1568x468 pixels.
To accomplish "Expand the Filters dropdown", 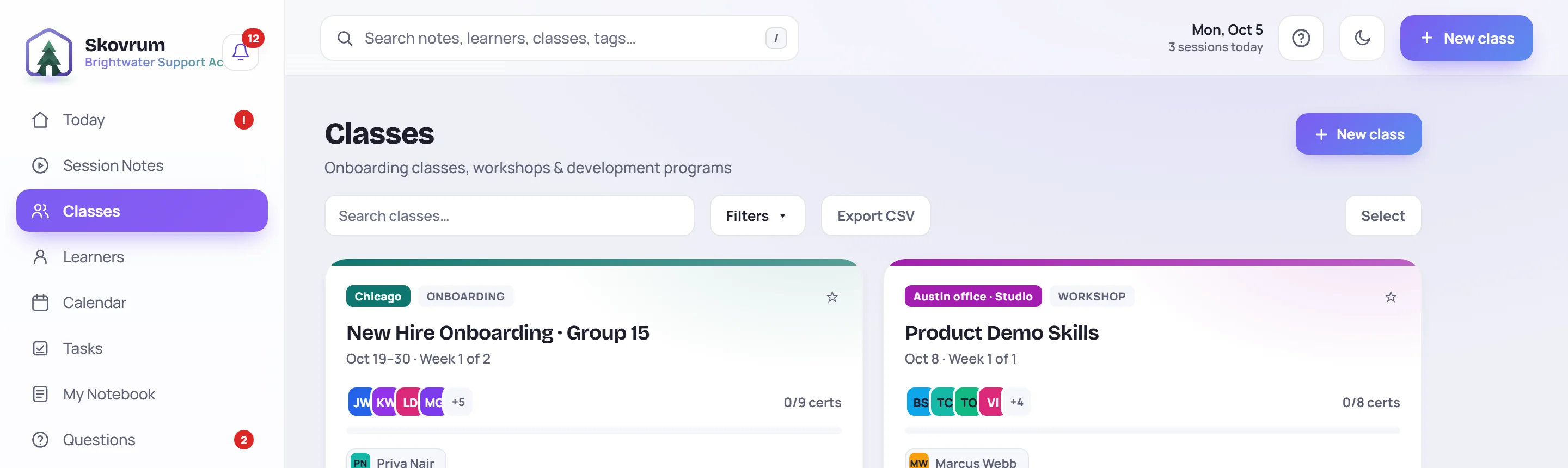I will coord(757,215).
